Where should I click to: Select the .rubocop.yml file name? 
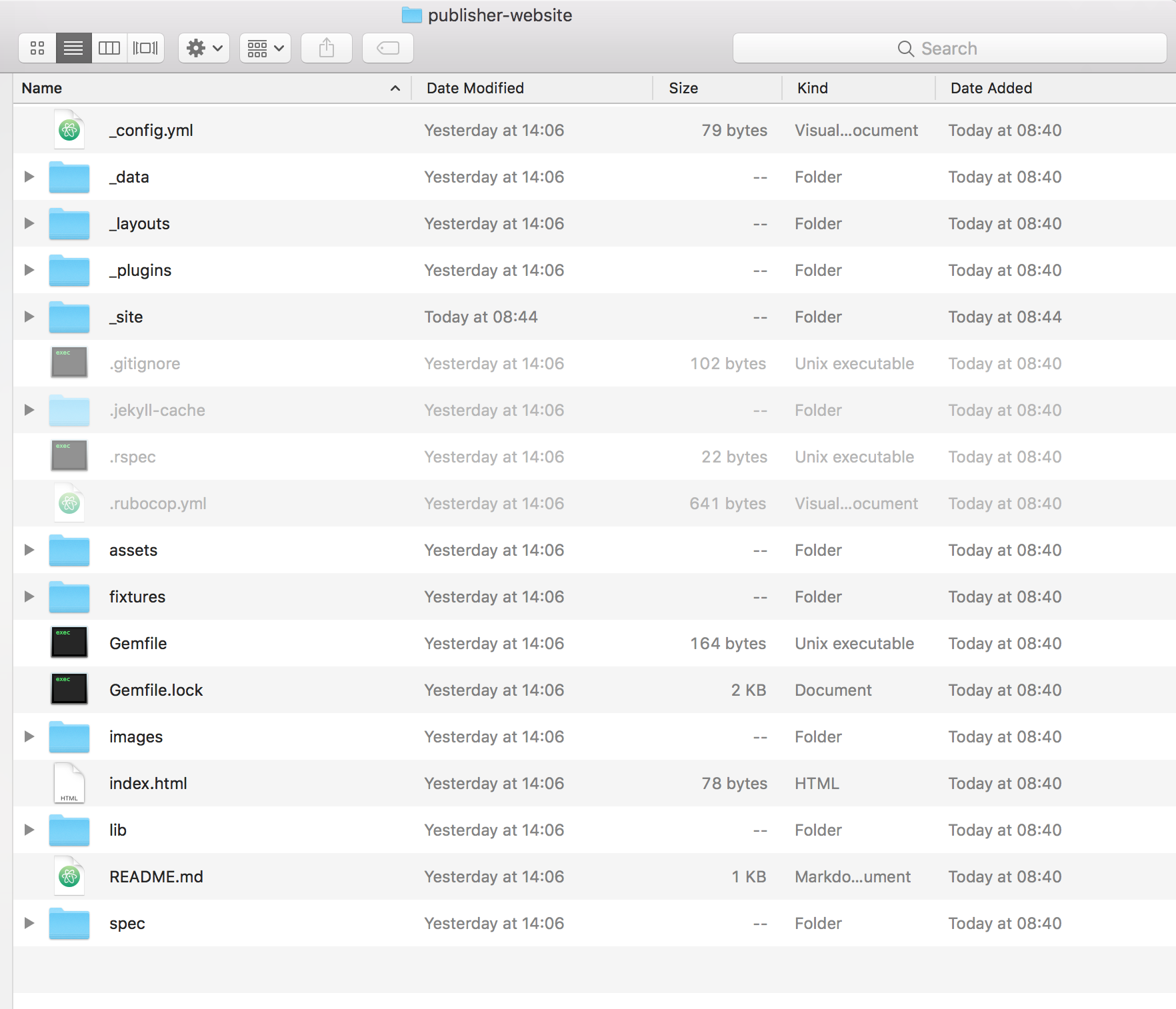pos(157,504)
